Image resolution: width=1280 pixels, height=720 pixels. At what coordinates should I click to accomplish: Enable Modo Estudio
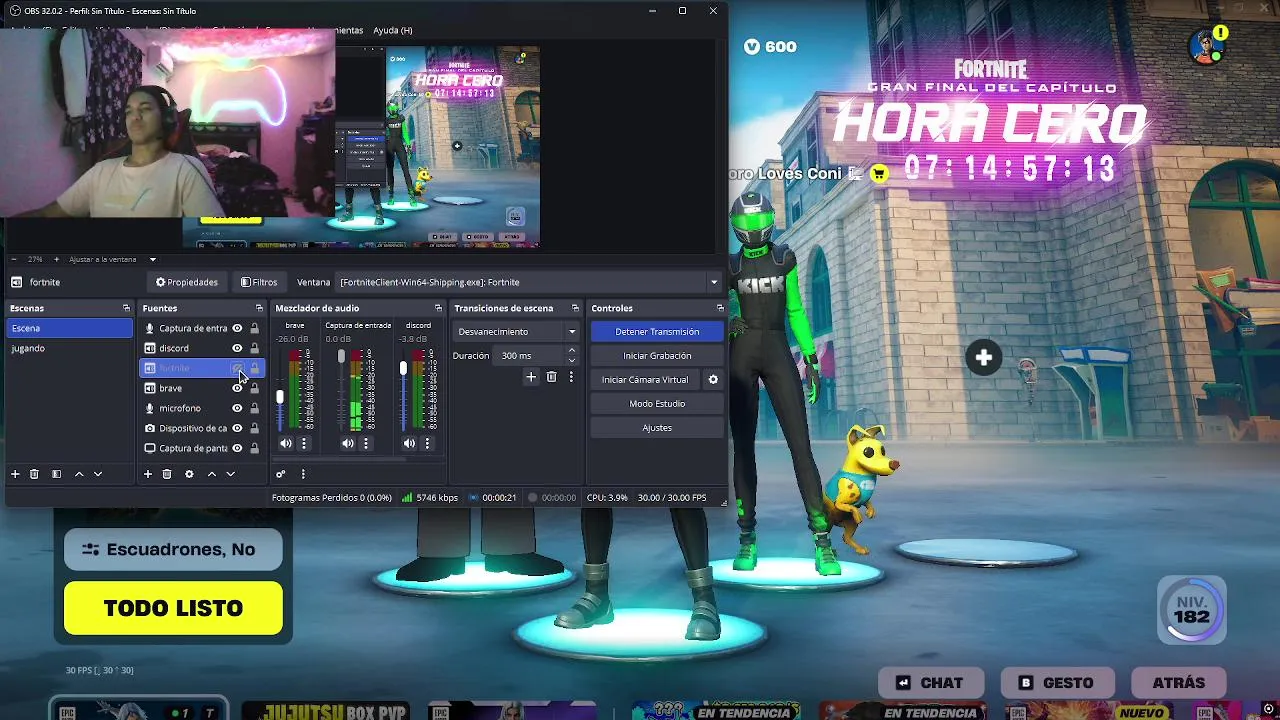pyautogui.click(x=657, y=404)
